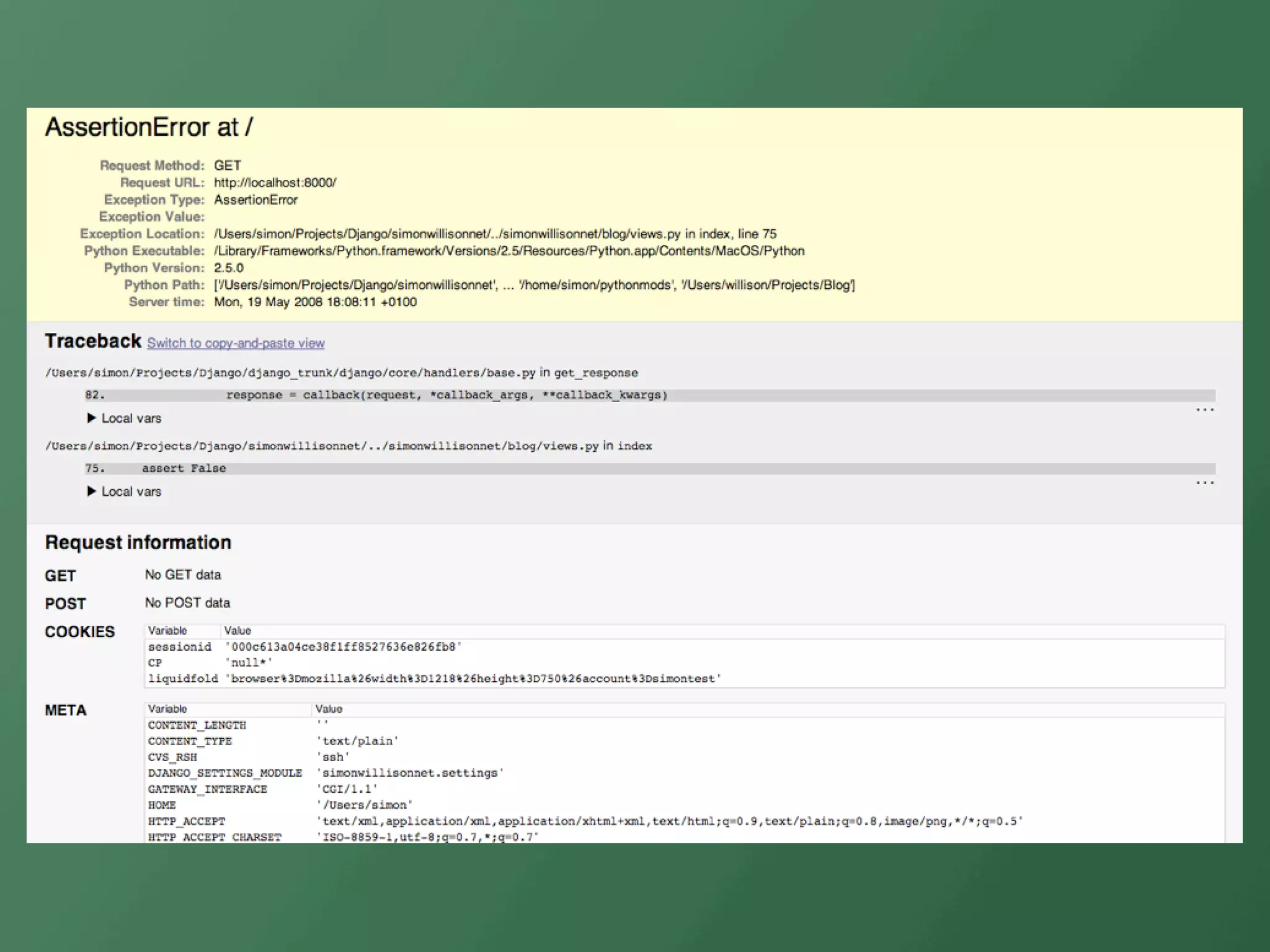1270x952 pixels.
Task: Expand Local vars under views.py index frame
Action: (x=125, y=491)
